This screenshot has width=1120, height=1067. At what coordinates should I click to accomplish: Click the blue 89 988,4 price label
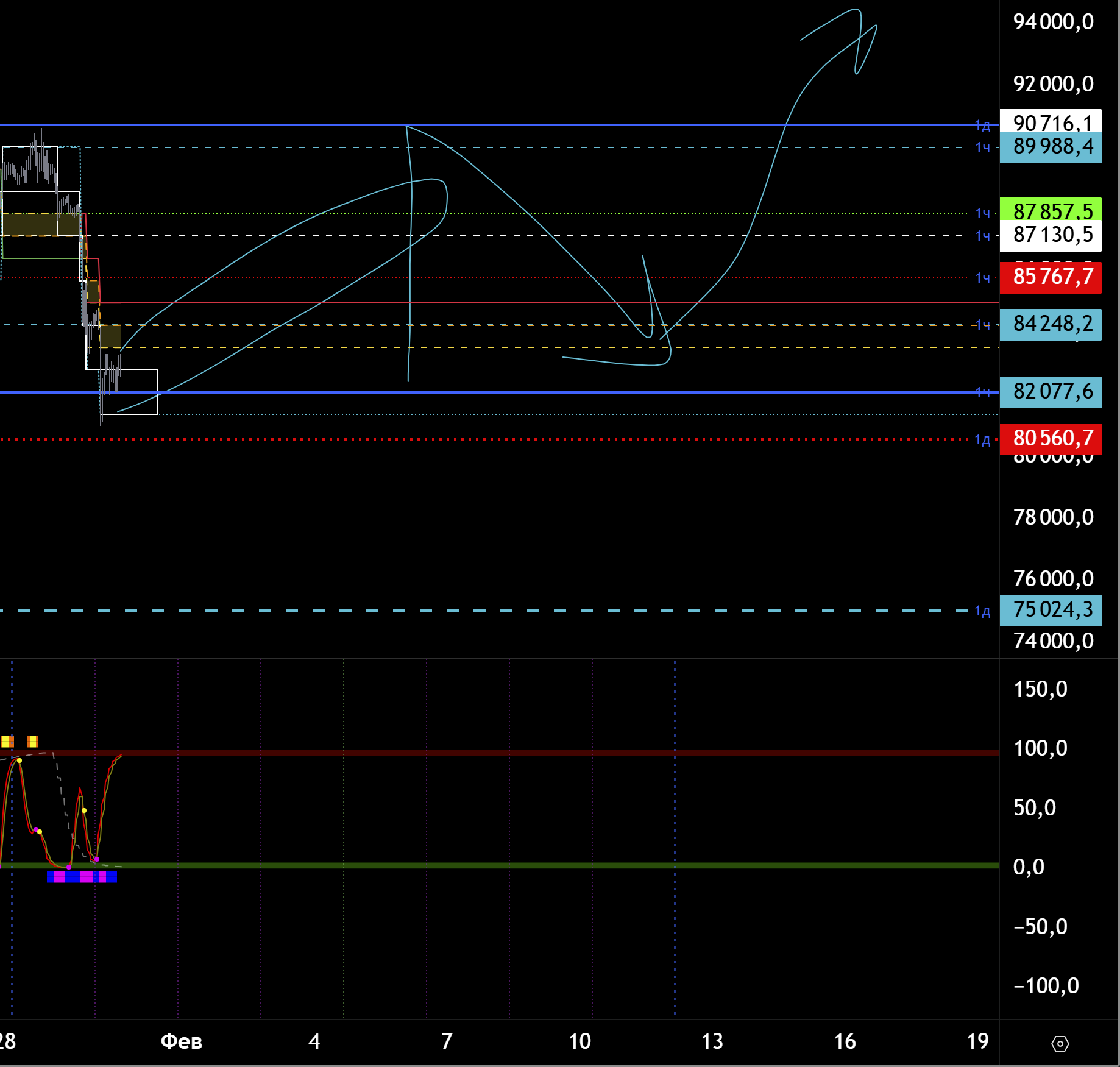pos(1051,147)
